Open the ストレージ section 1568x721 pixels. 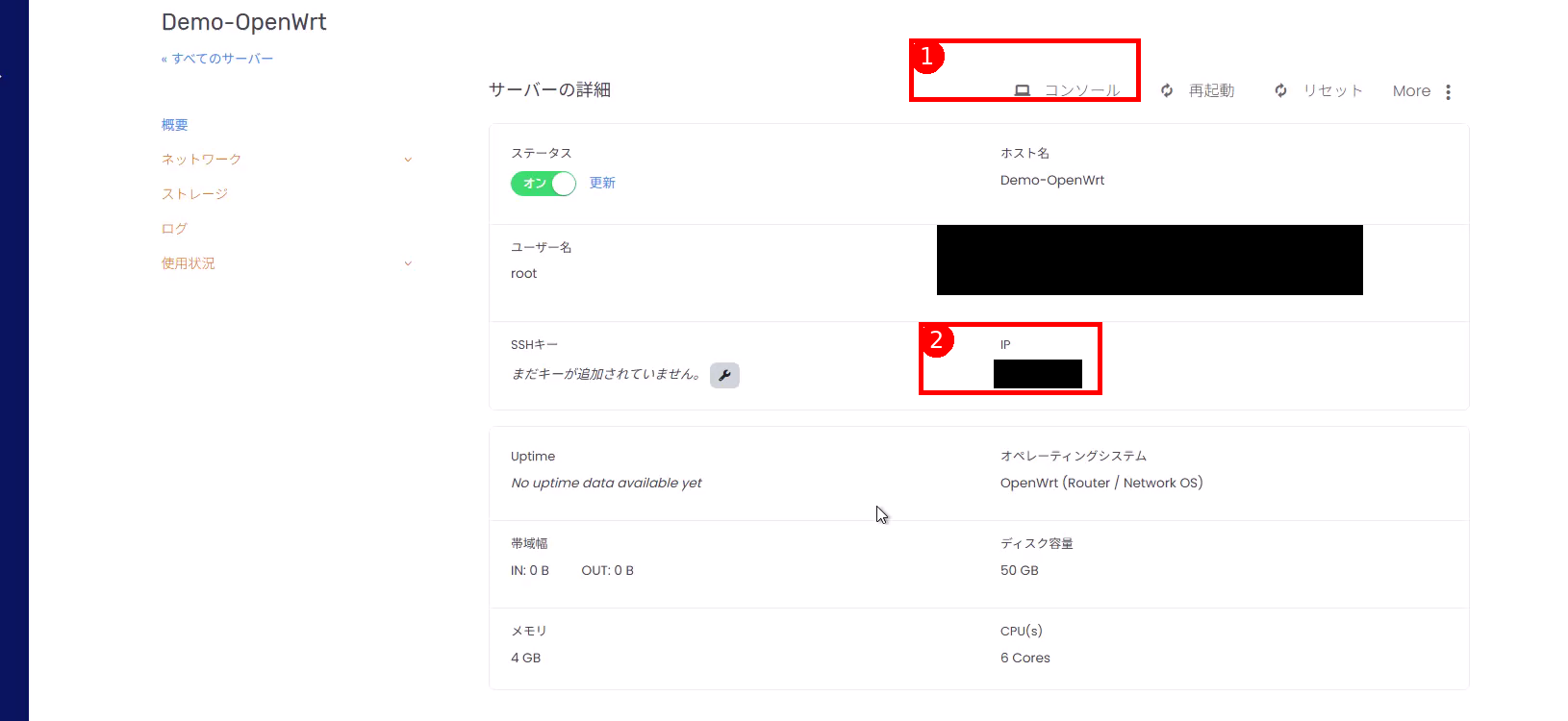click(x=194, y=194)
